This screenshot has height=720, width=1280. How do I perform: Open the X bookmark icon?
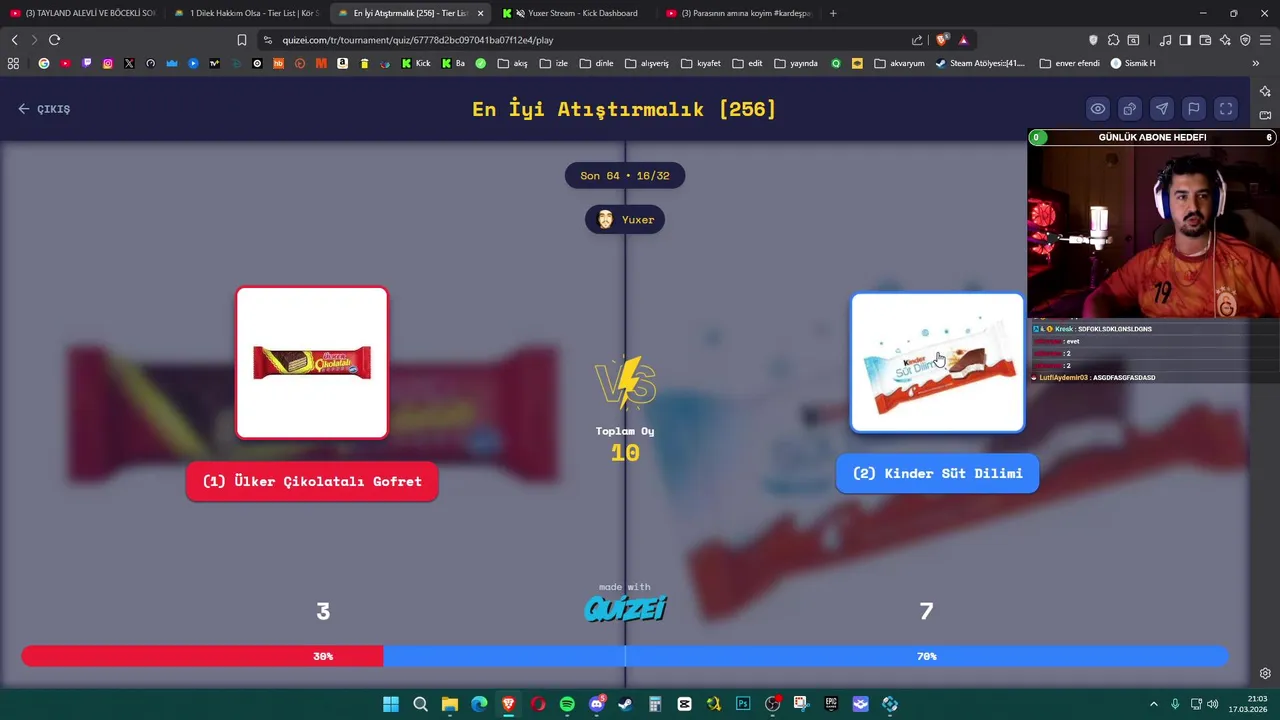pos(129,63)
